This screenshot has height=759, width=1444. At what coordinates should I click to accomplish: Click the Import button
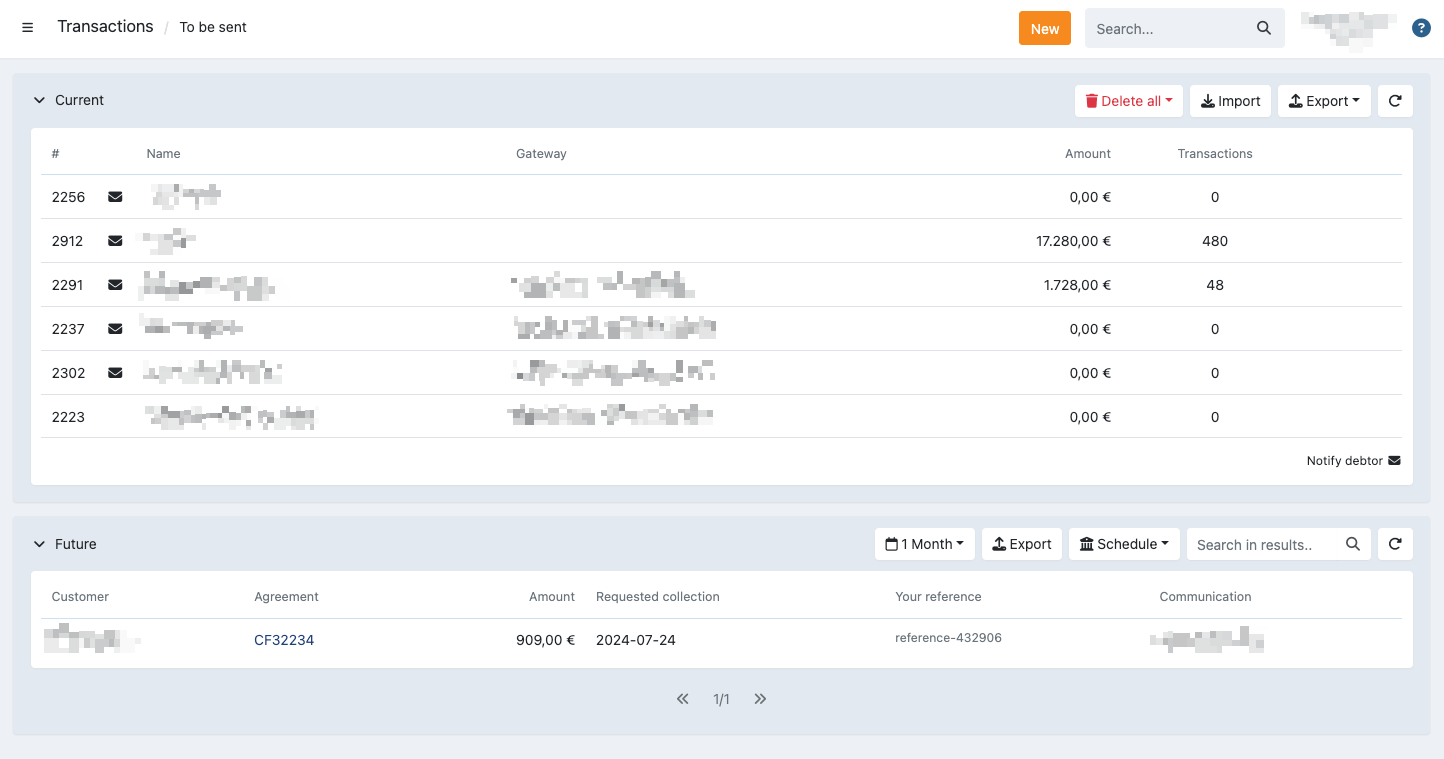tap(1230, 101)
